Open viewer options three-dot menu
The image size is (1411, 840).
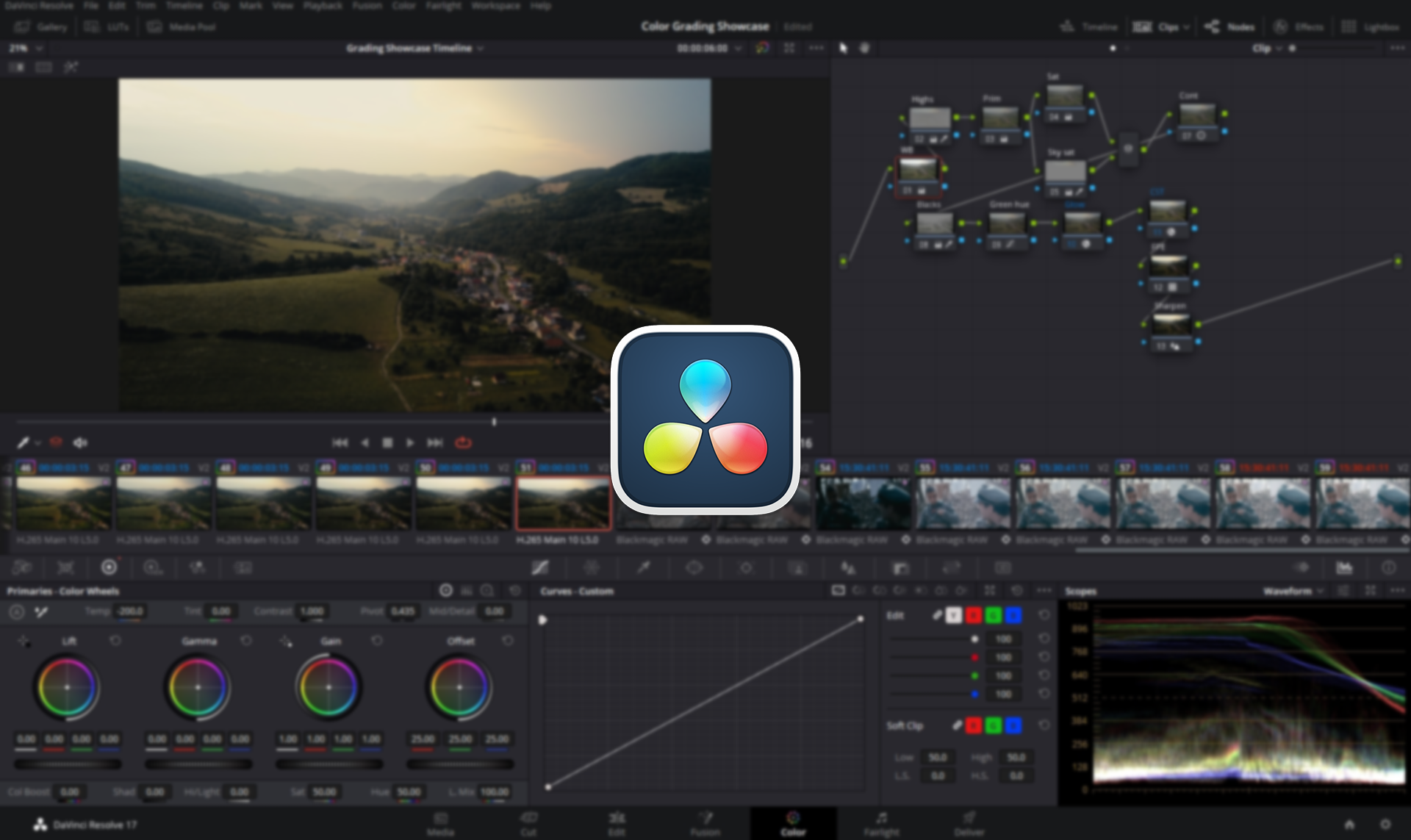click(x=816, y=48)
